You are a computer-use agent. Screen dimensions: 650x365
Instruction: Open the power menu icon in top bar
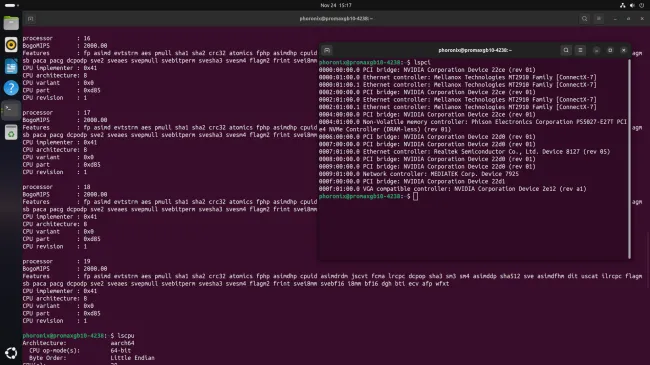coord(641,5)
